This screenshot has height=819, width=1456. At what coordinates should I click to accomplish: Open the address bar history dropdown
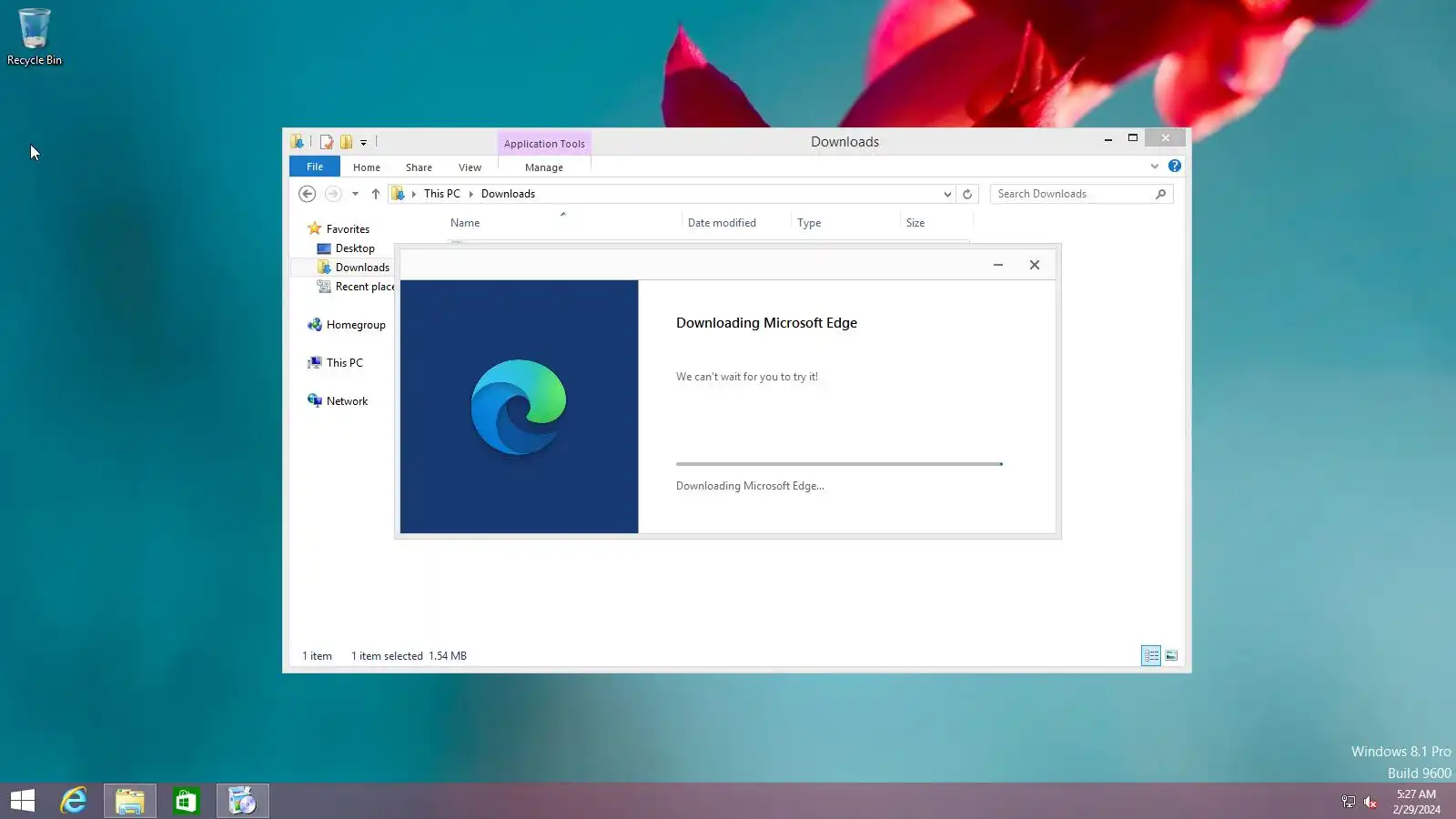click(x=947, y=194)
